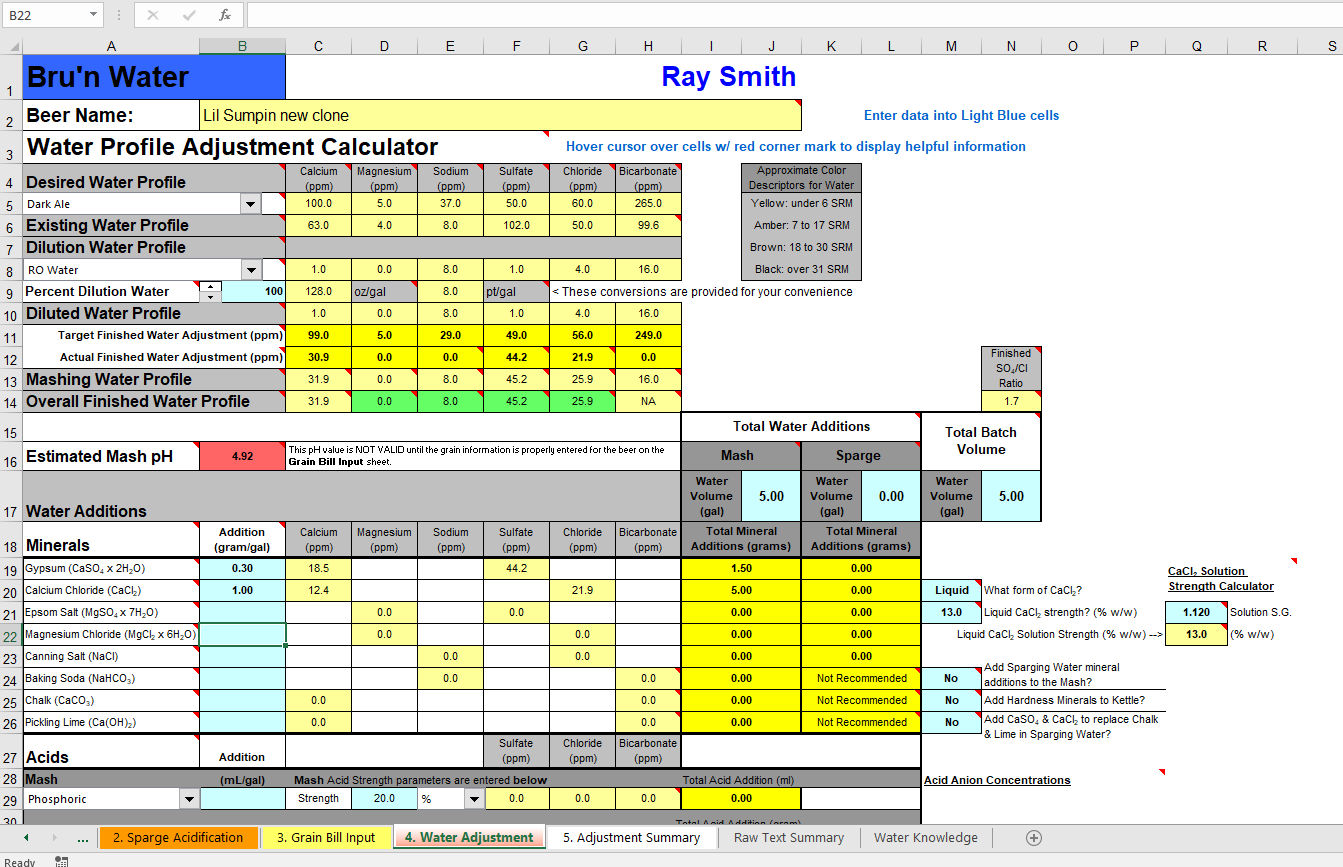Click the Percent Dilution Water value 100
Viewport: 1343px width, 867px height.
pyautogui.click(x=253, y=292)
